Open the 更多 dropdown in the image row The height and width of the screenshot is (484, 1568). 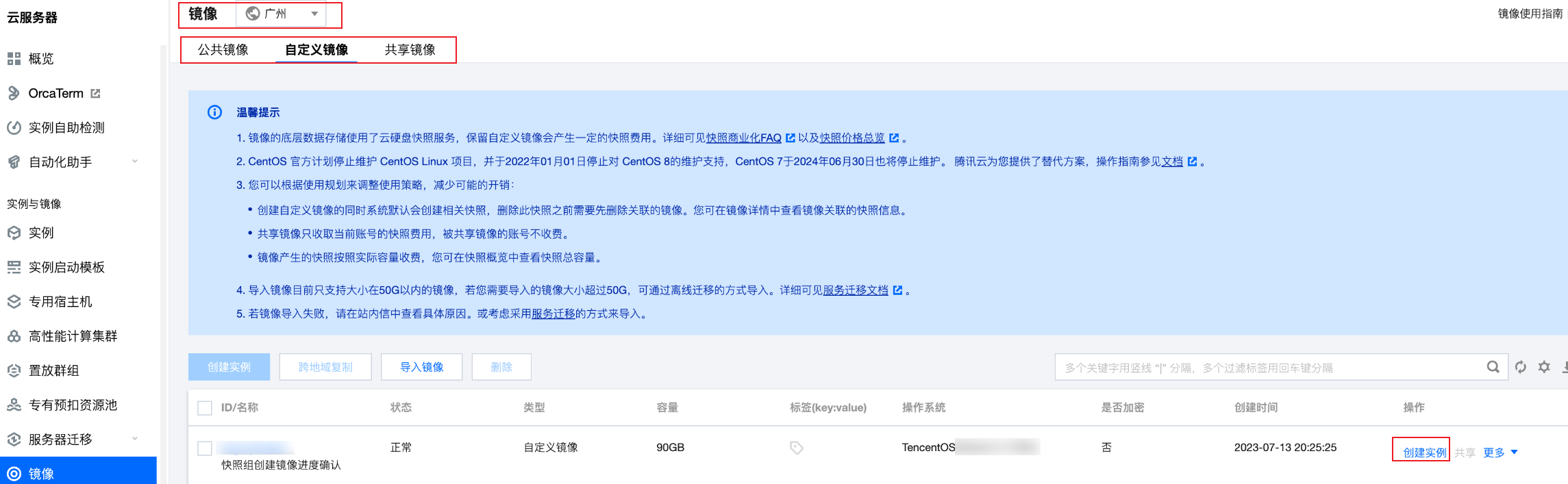point(1500,453)
